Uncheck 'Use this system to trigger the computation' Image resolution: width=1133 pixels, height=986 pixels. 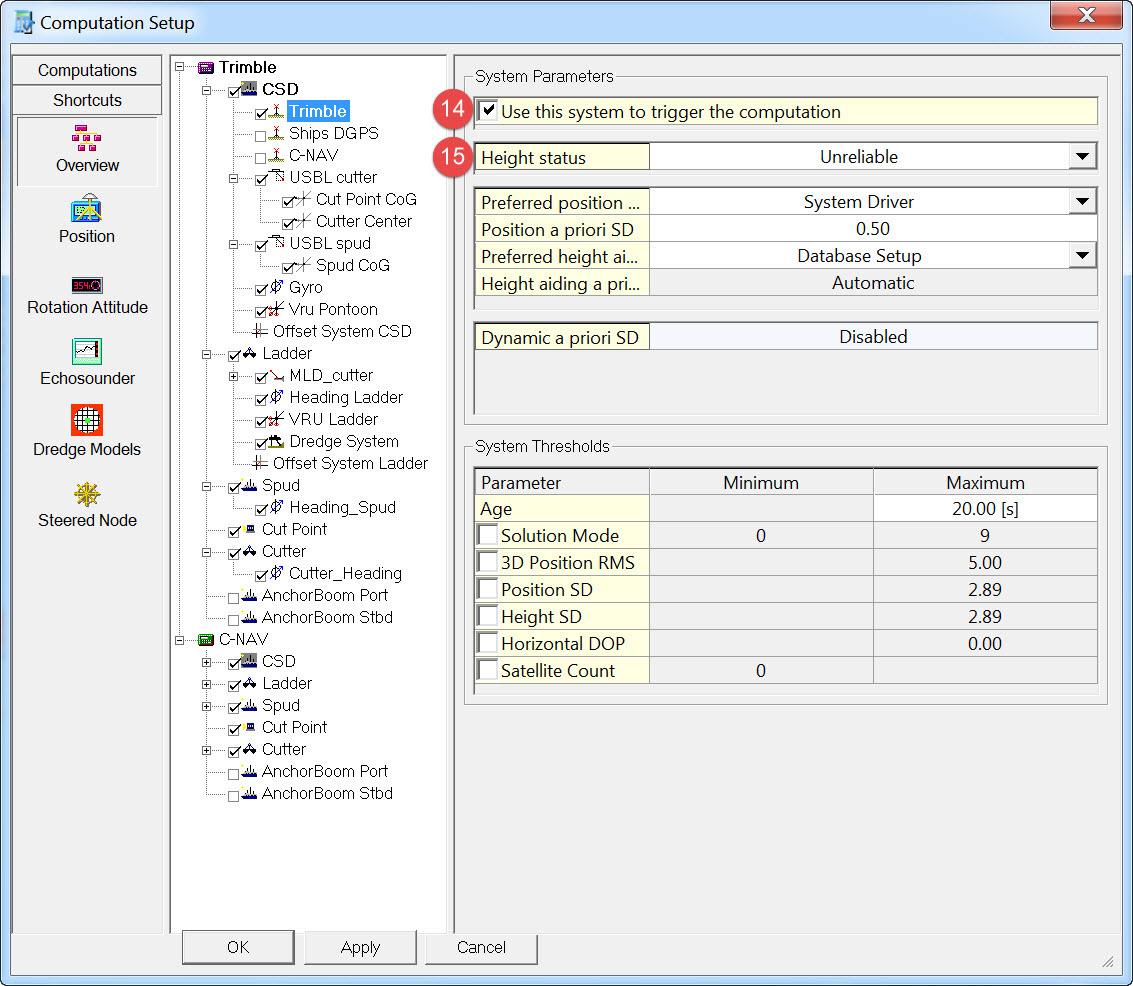click(488, 111)
